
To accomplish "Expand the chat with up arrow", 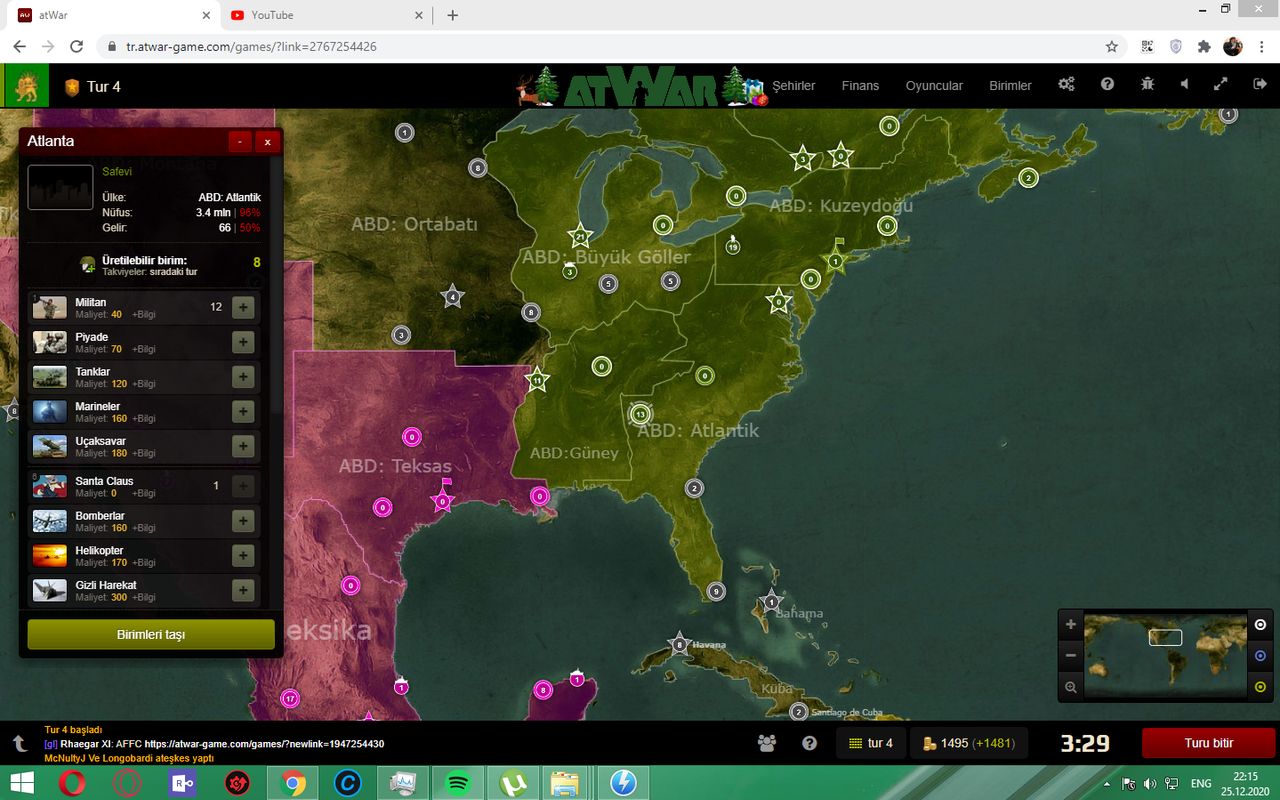I will tap(19, 744).
